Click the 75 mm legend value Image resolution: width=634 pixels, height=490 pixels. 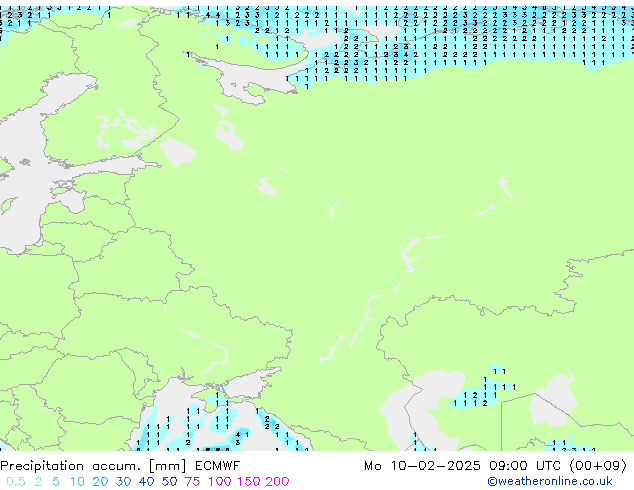[192, 482]
